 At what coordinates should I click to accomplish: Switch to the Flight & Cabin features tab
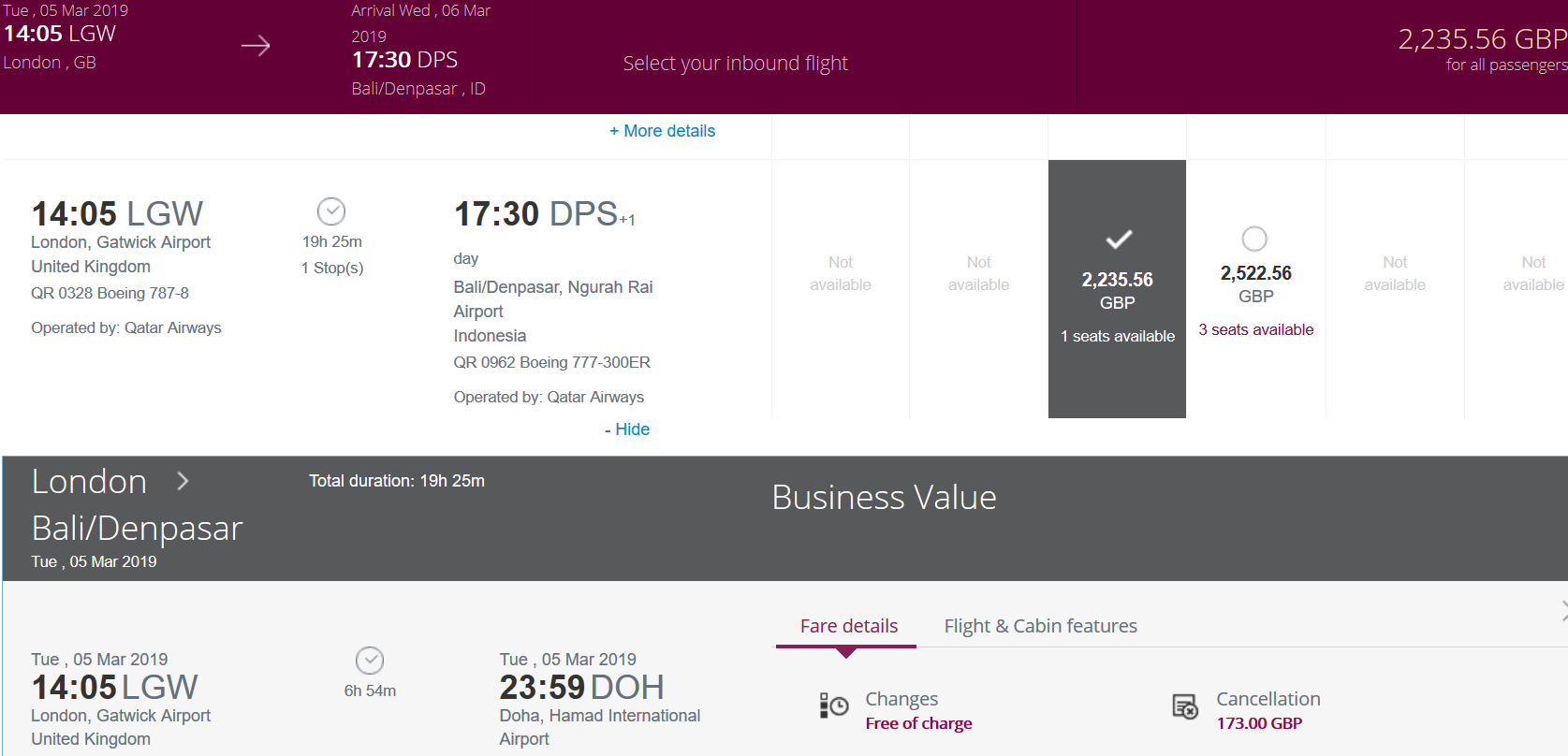click(1040, 626)
